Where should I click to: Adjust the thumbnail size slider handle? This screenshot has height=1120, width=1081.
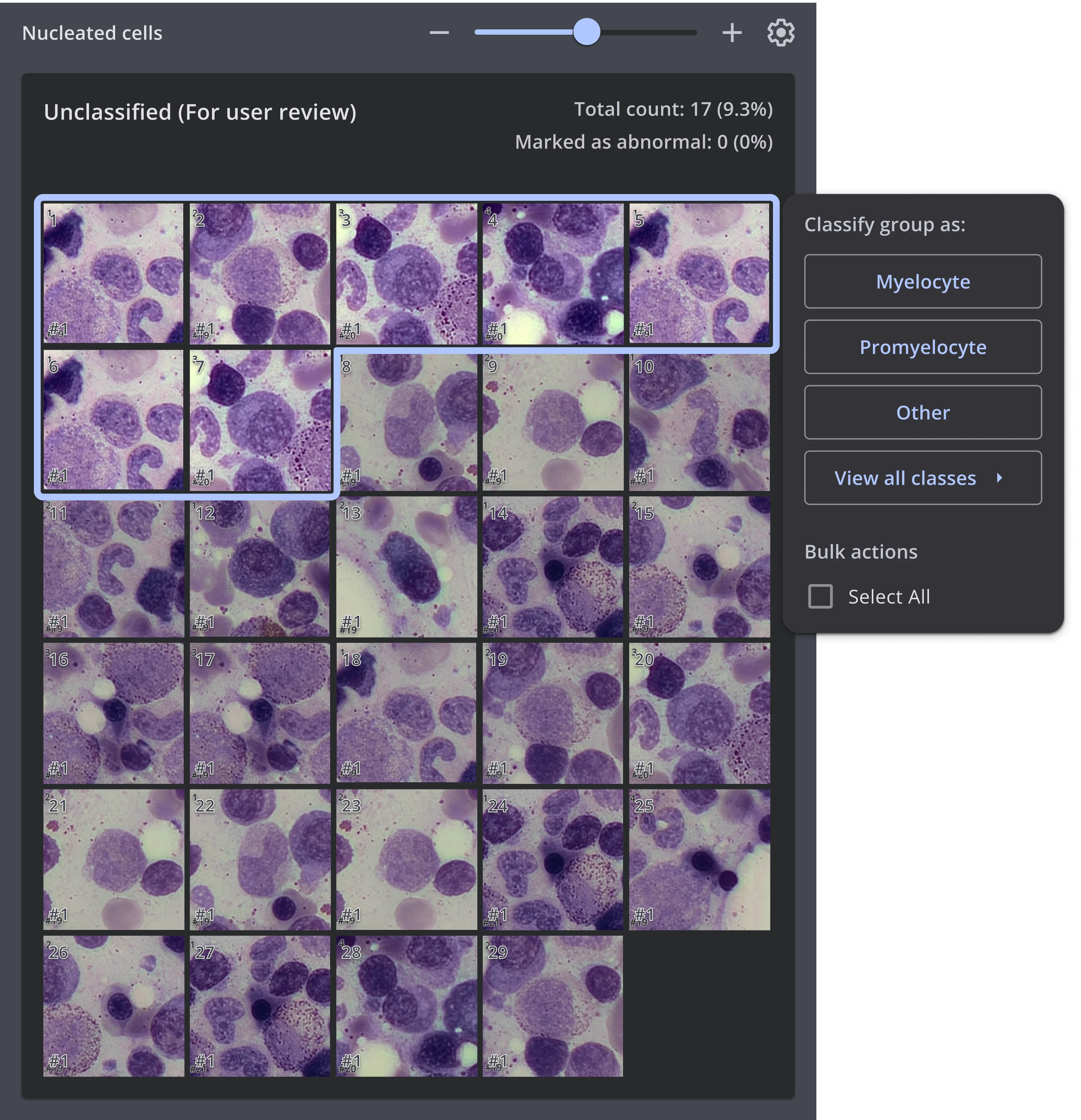coord(586,32)
